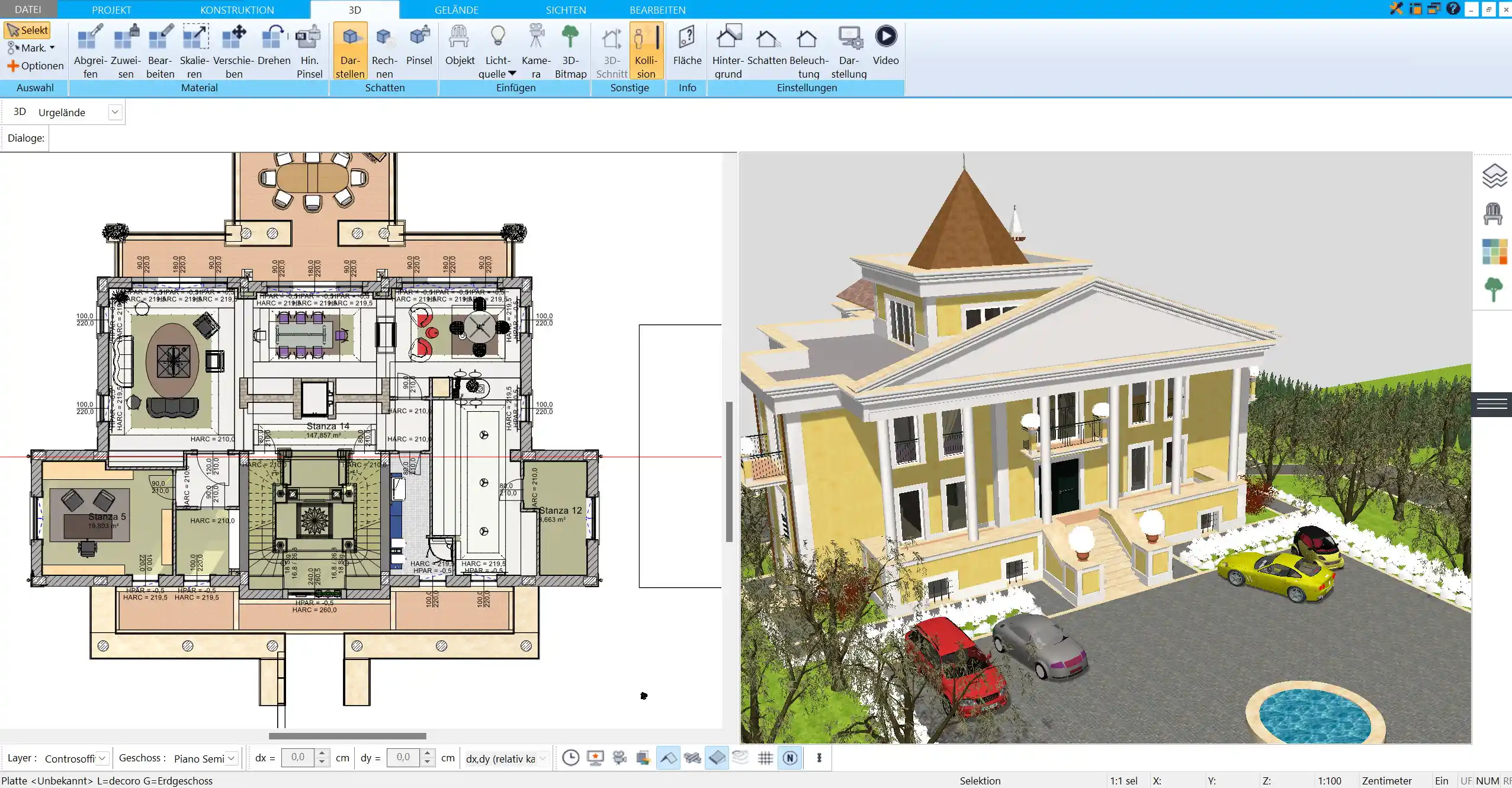Click the Zuweisen material assign tool
Viewport: 1512px width, 788px height.
[x=126, y=51]
